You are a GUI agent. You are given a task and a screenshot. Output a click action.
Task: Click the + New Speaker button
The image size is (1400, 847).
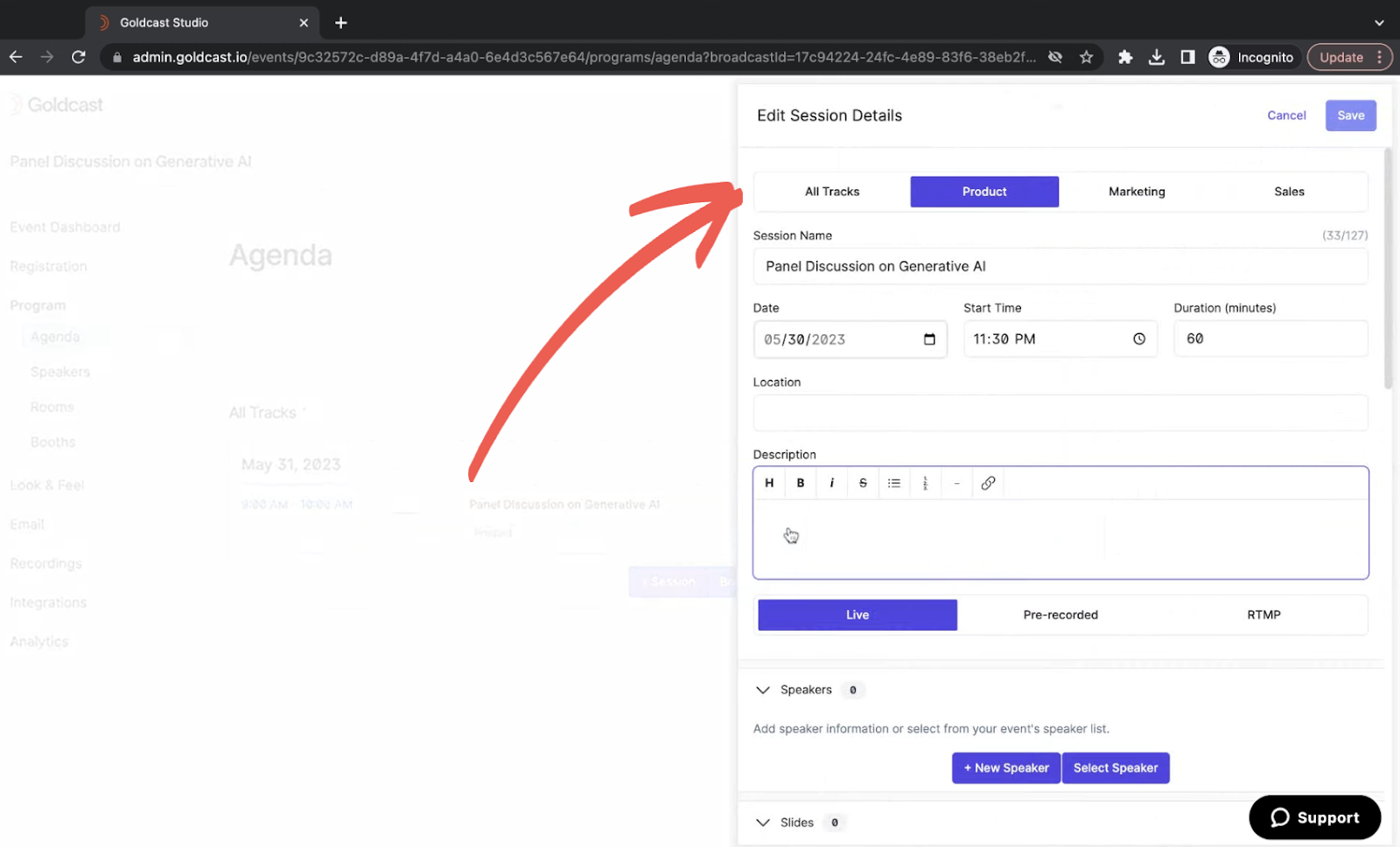(1006, 768)
